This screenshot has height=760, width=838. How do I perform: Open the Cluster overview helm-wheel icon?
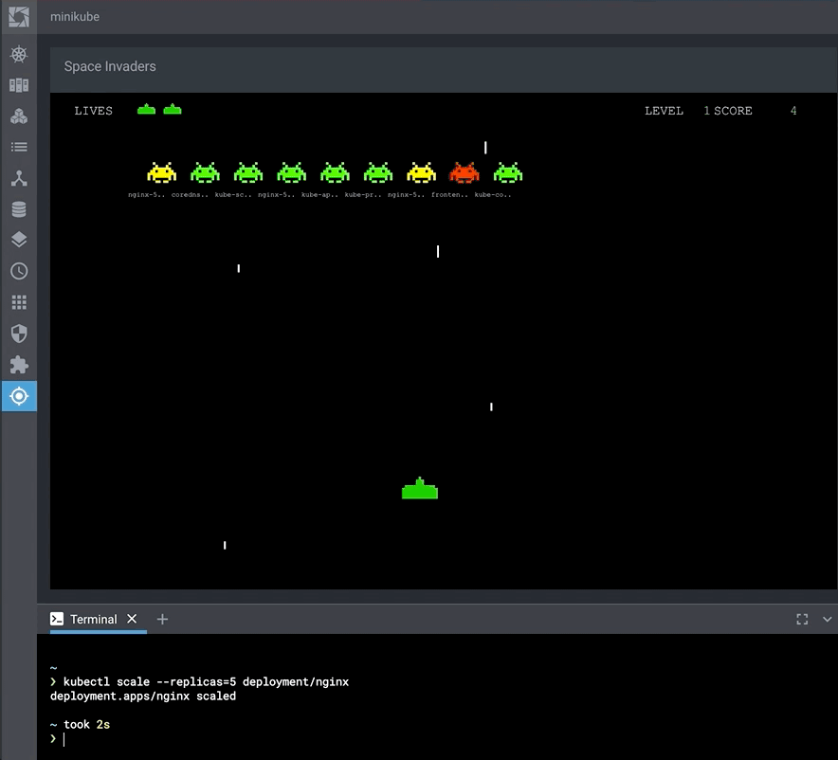tap(19, 54)
